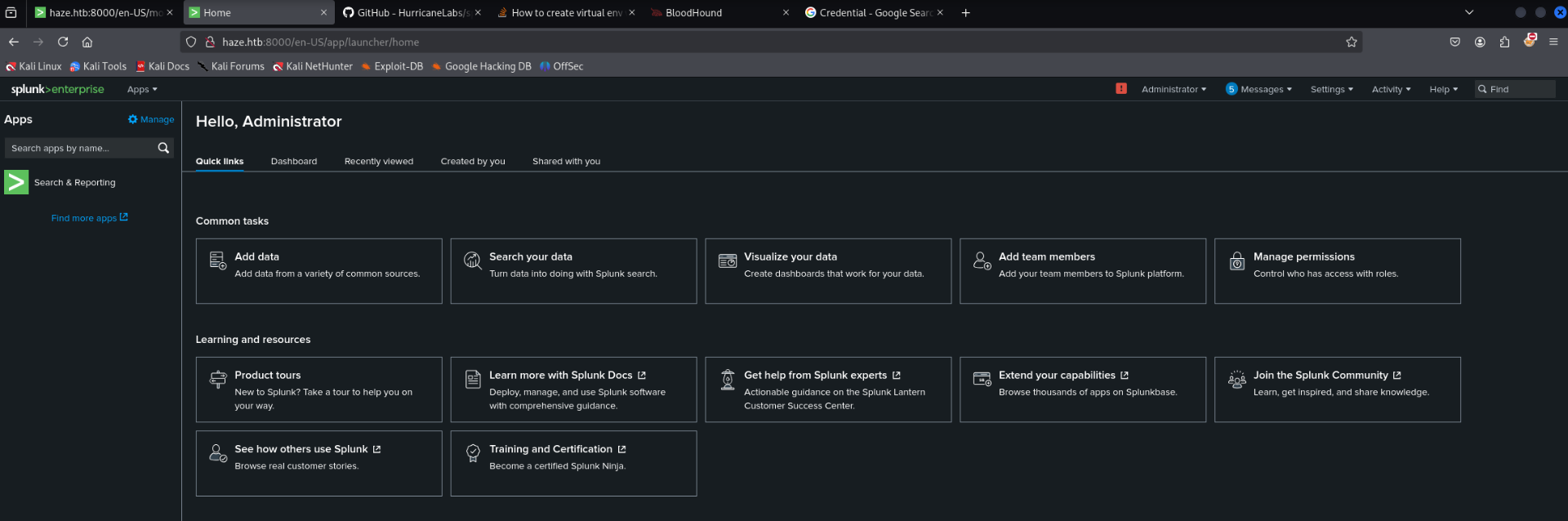The height and width of the screenshot is (521, 1568).
Task: Click the Add team members card icon
Action: click(982, 260)
